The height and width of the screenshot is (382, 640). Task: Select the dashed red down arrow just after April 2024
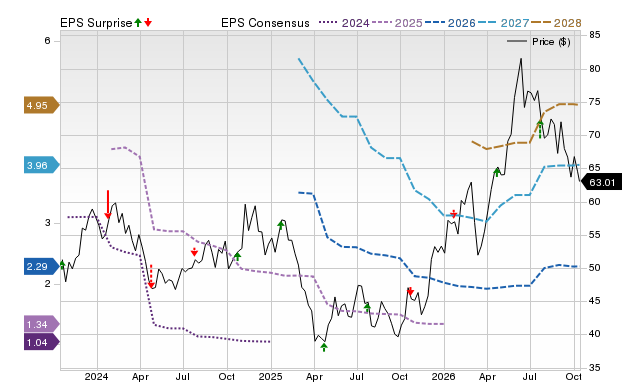pos(151,276)
